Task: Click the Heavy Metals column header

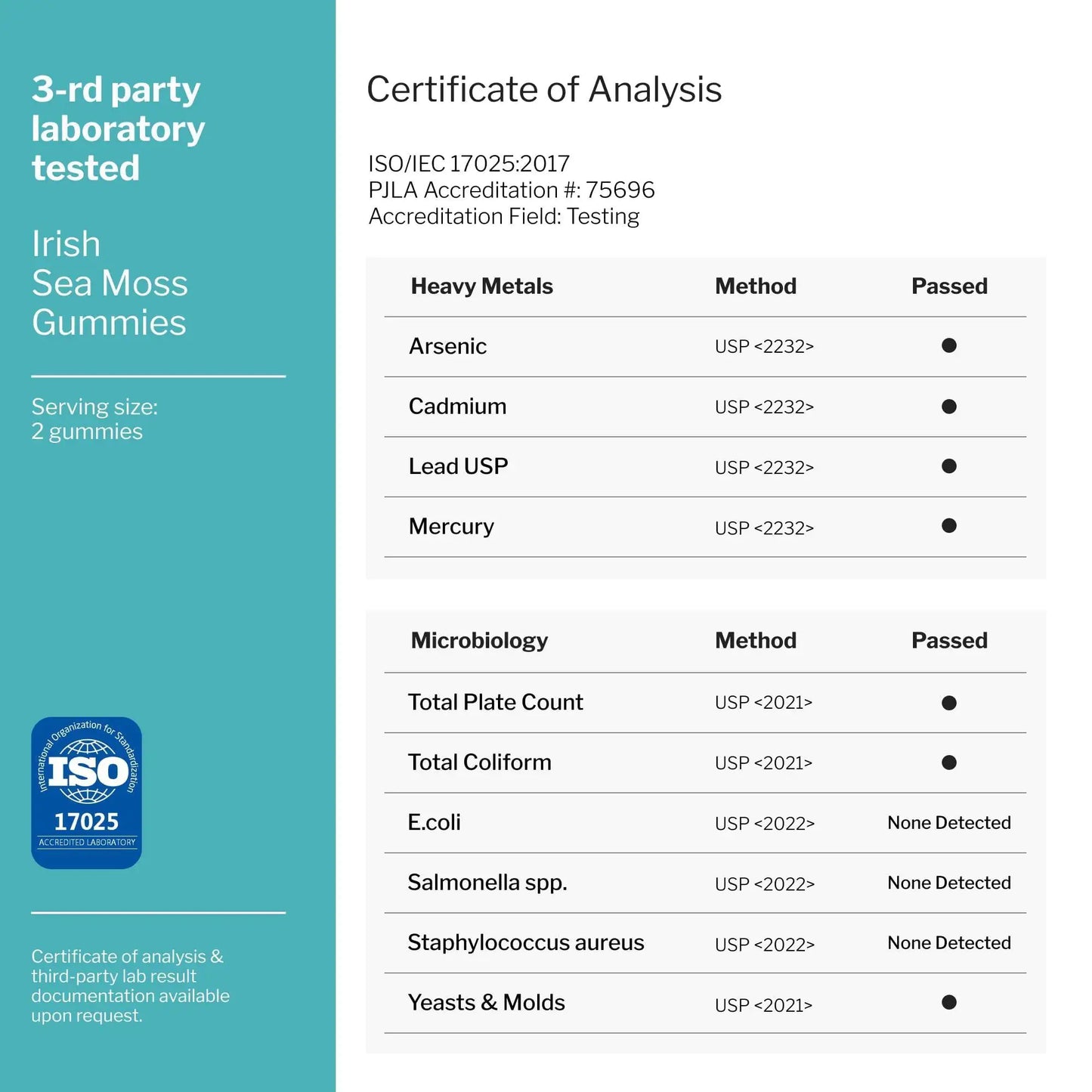Action: click(481, 286)
